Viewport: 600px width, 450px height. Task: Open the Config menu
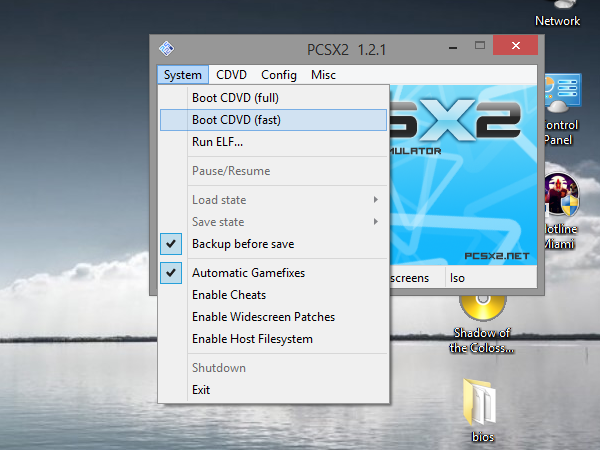(279, 75)
